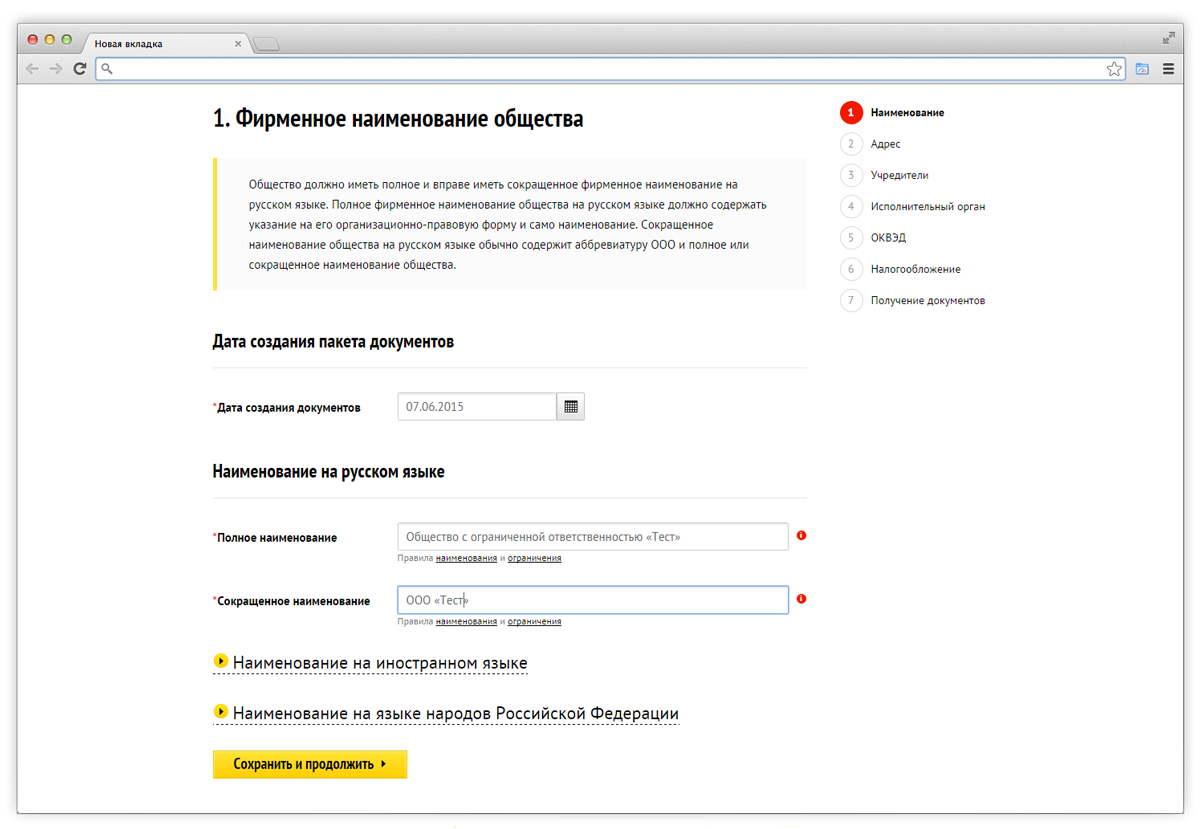Close the Новая вкладка tab
Viewport: 1200px width, 829px height.
click(238, 44)
